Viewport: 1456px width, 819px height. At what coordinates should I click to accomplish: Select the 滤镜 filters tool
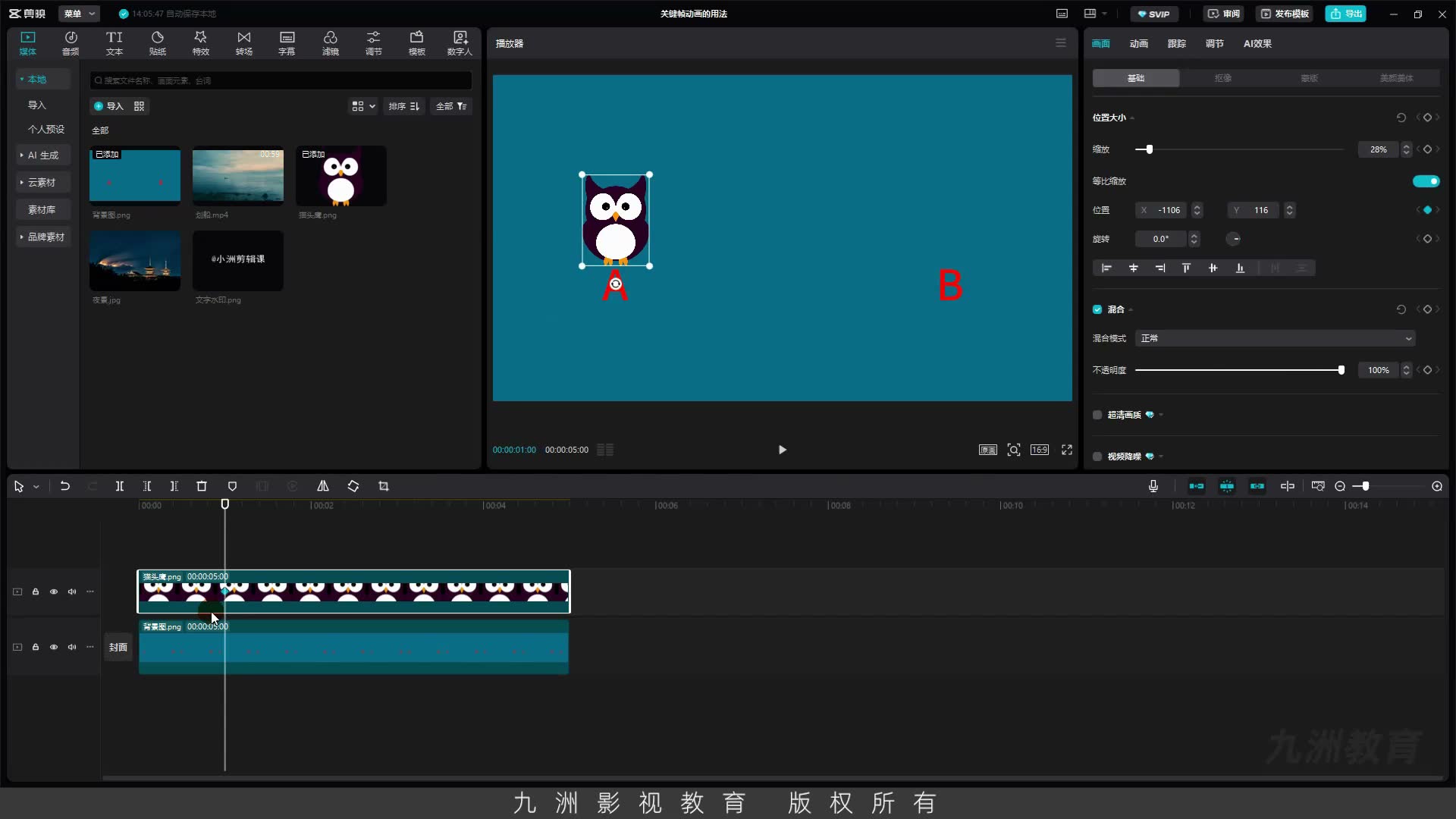[330, 43]
